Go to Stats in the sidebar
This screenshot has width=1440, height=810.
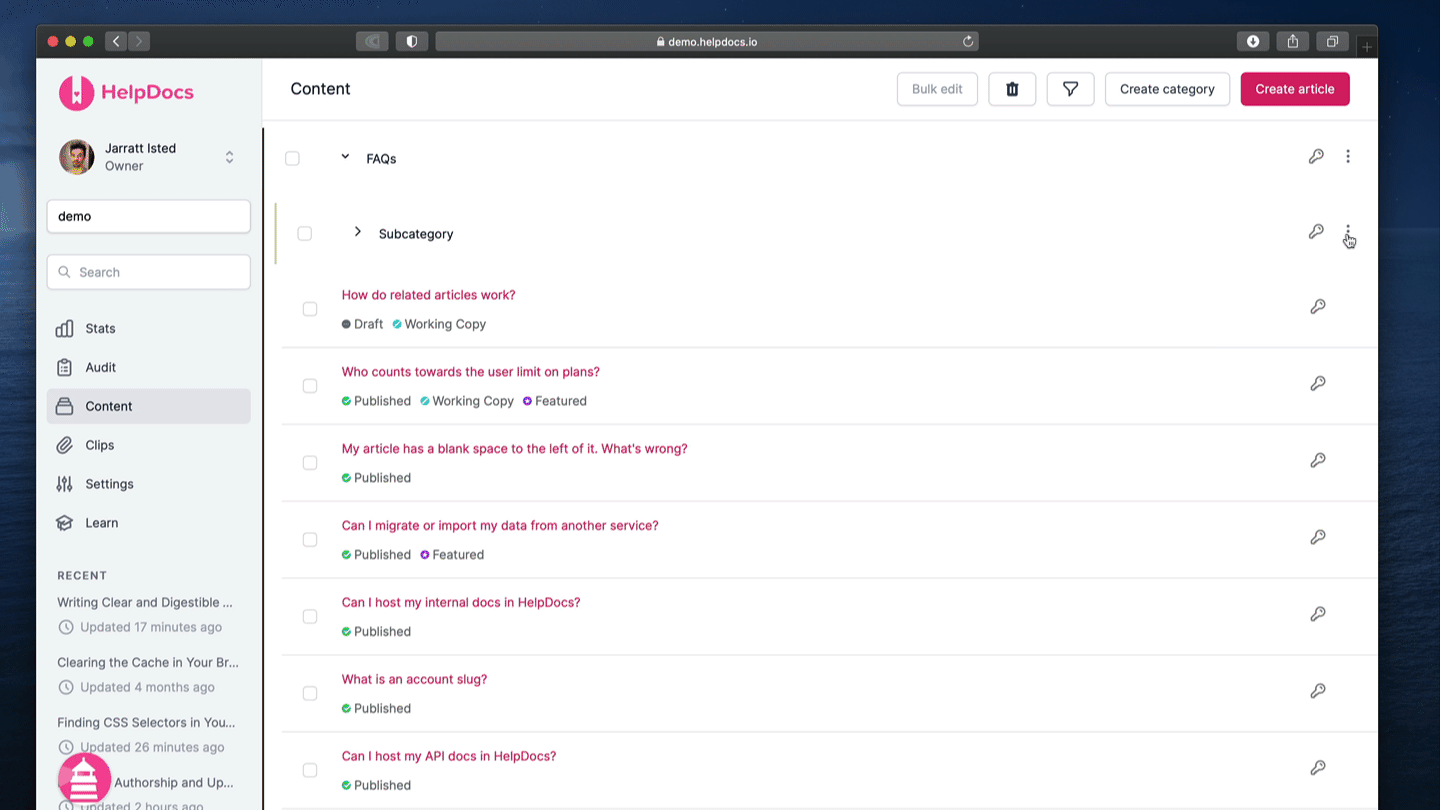[148, 328]
